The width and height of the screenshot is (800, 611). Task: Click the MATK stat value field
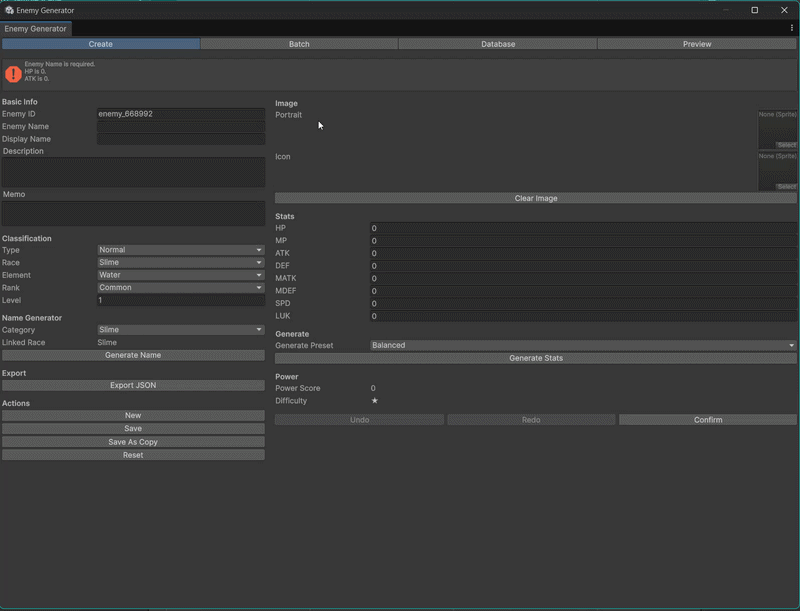coord(583,278)
